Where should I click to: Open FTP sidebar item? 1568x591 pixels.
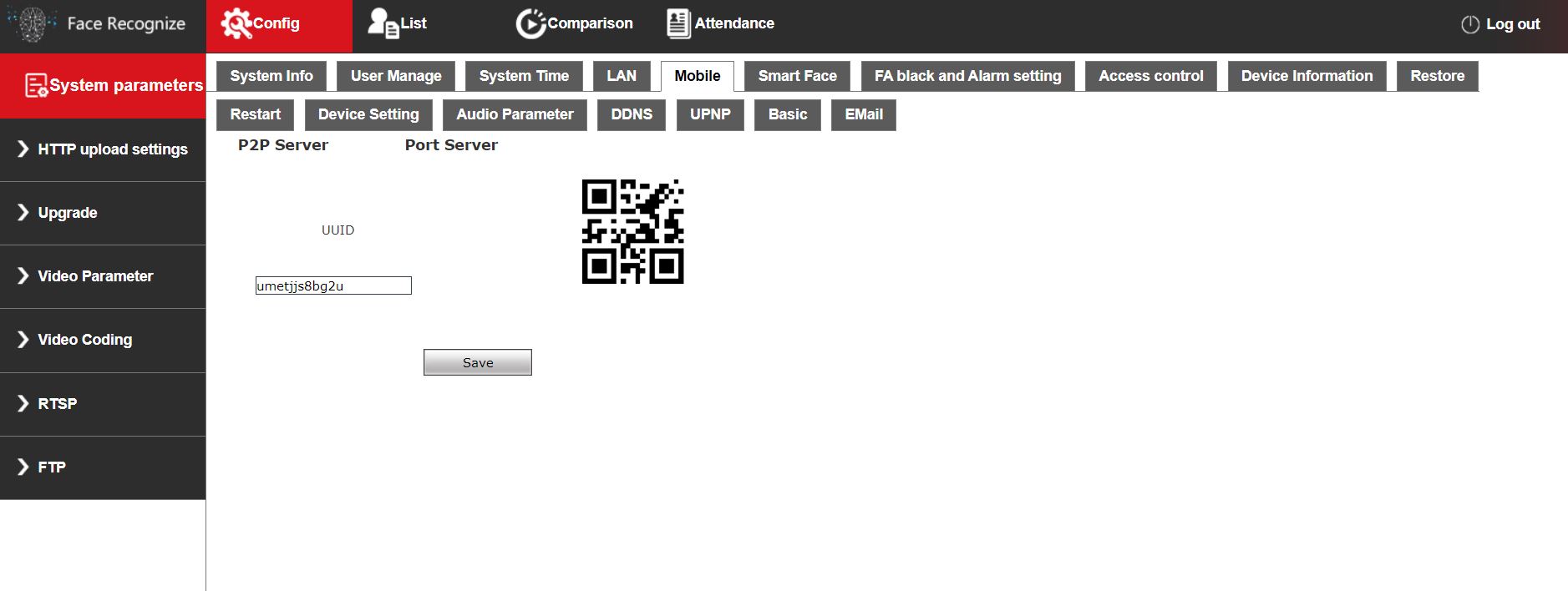(x=103, y=467)
